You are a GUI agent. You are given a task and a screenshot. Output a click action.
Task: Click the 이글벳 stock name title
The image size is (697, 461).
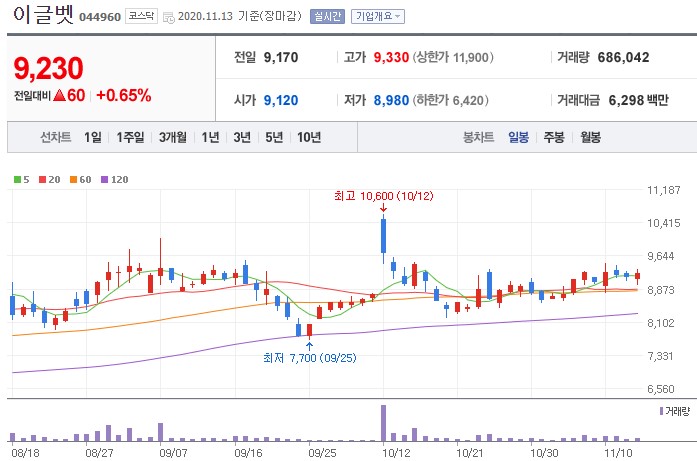[x=43, y=14]
